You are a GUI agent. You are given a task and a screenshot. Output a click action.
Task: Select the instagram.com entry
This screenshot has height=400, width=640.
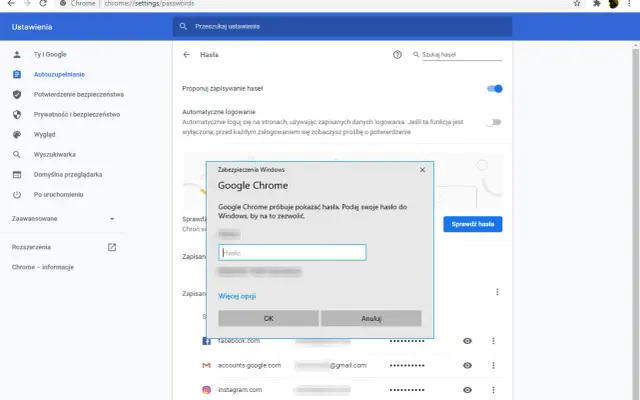[x=240, y=390]
